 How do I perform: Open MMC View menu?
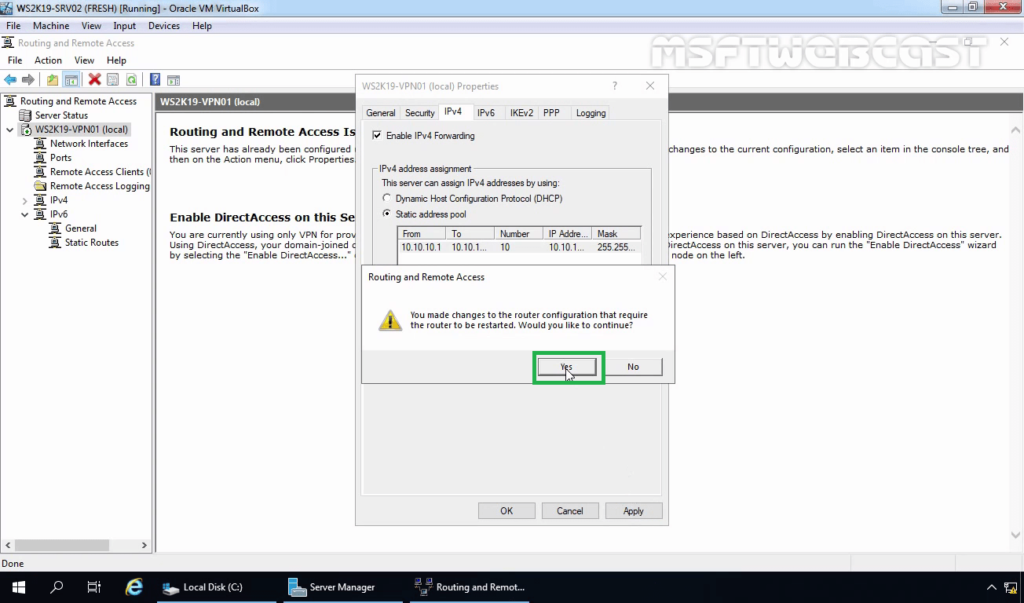pyautogui.click(x=84, y=60)
